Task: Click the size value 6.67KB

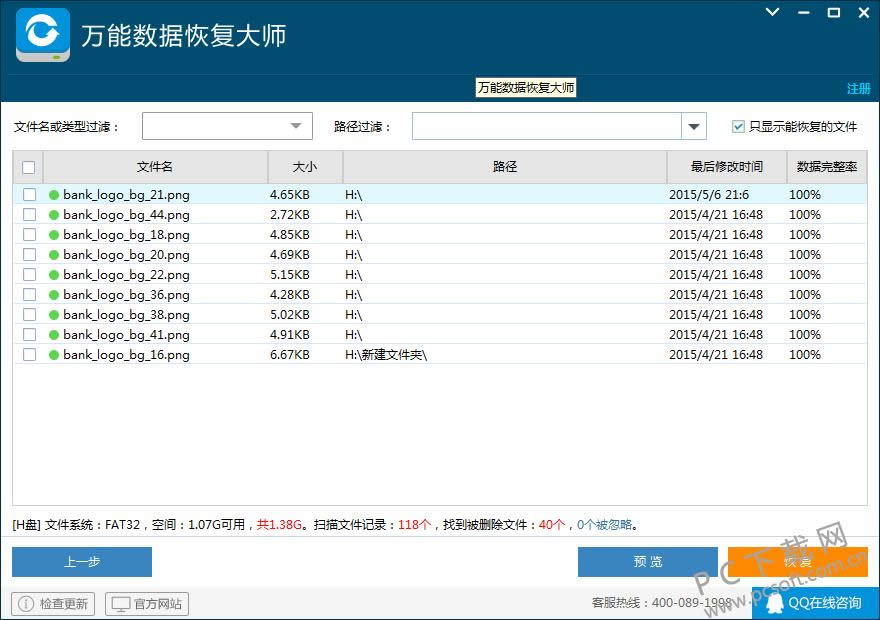Action: coord(290,355)
